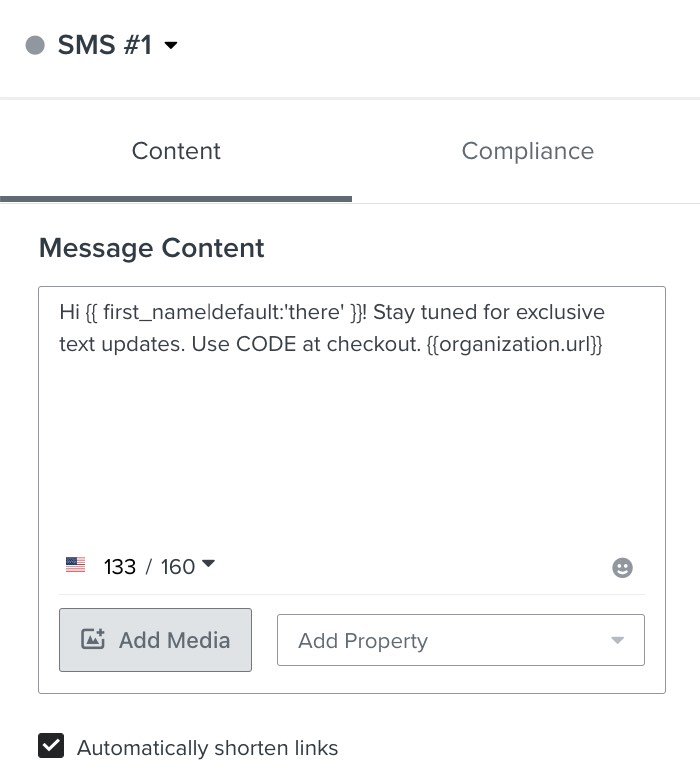The height and width of the screenshot is (784, 700).
Task: Click the 133 / 160 character count
Action: [x=149, y=567]
